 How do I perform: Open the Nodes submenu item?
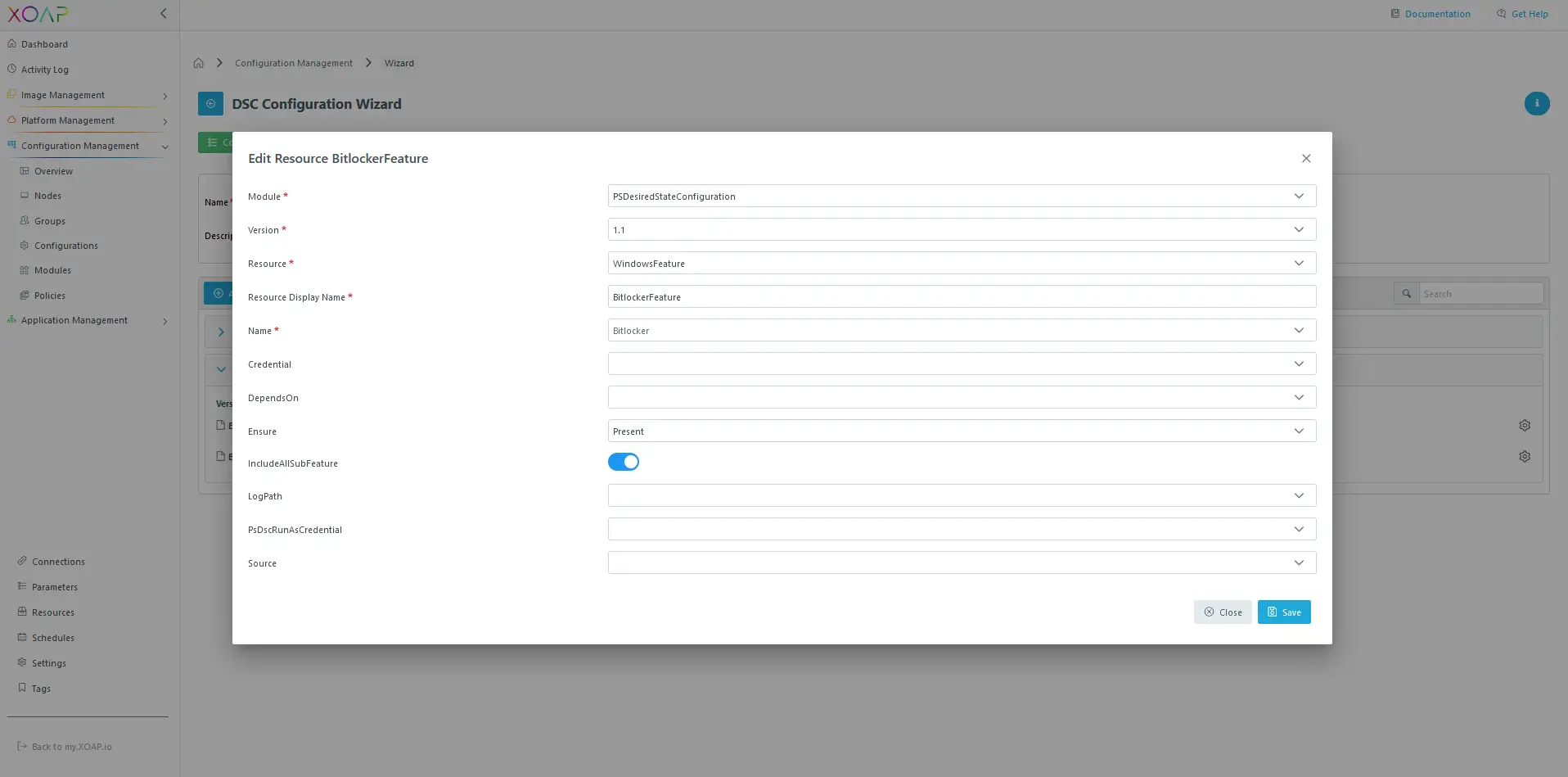coord(47,196)
